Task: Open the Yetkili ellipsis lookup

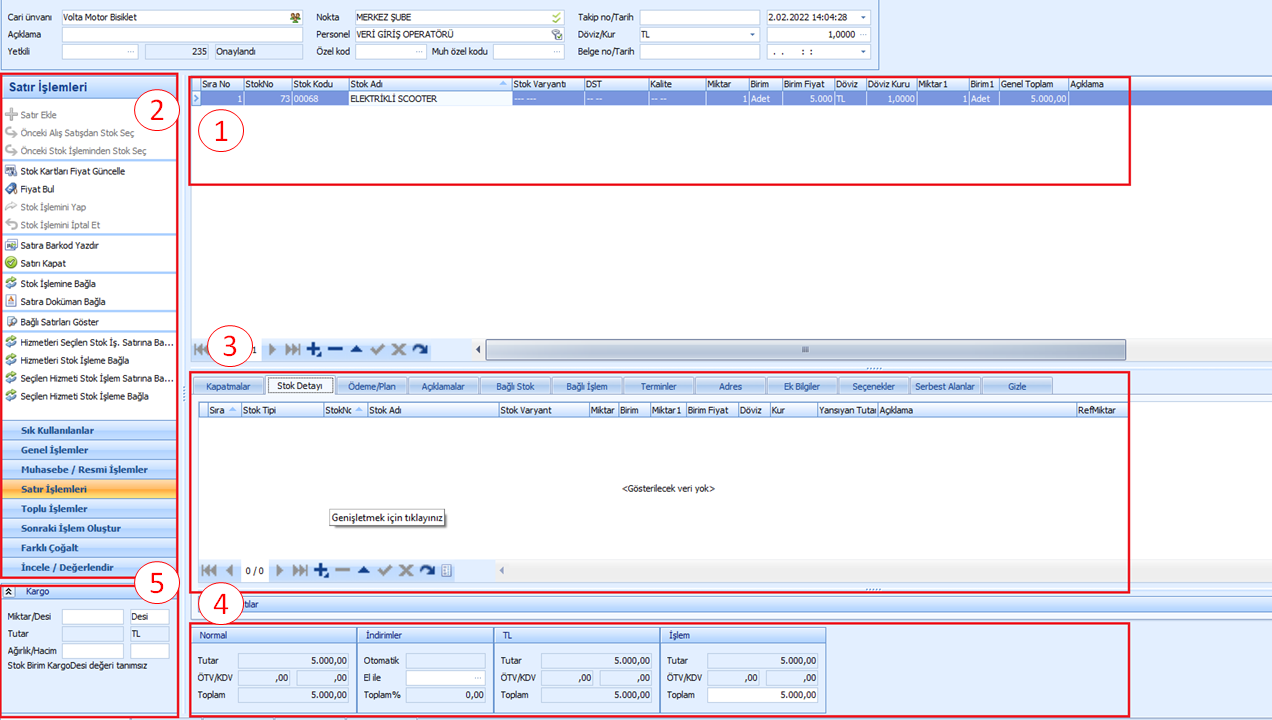Action: 132,51
